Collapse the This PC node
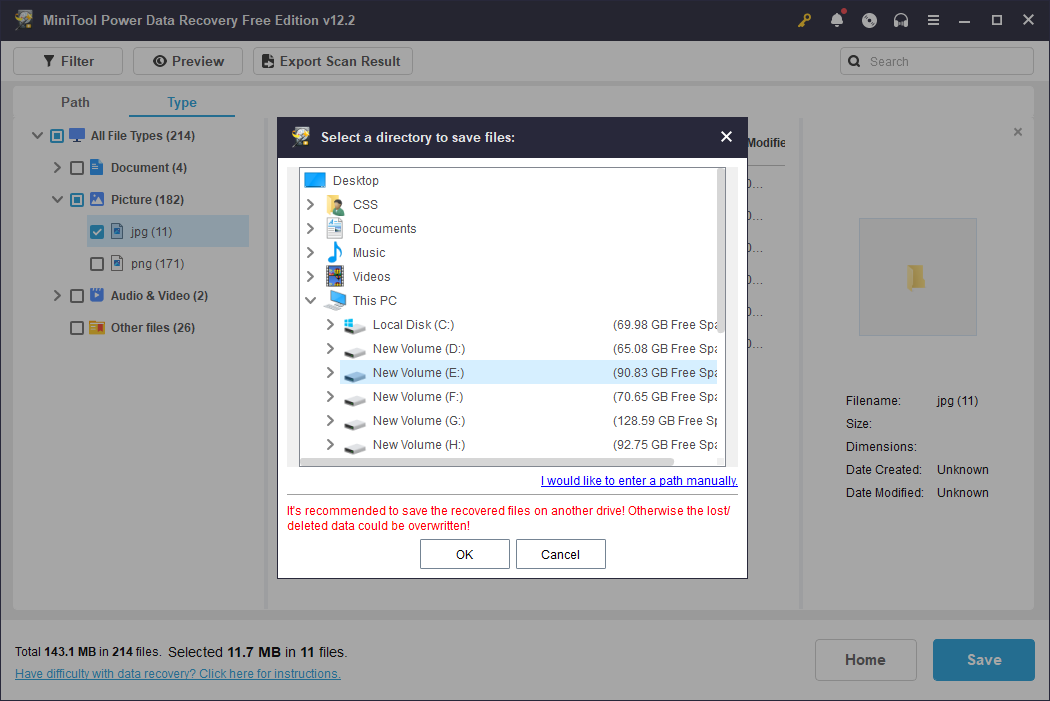 (x=310, y=301)
